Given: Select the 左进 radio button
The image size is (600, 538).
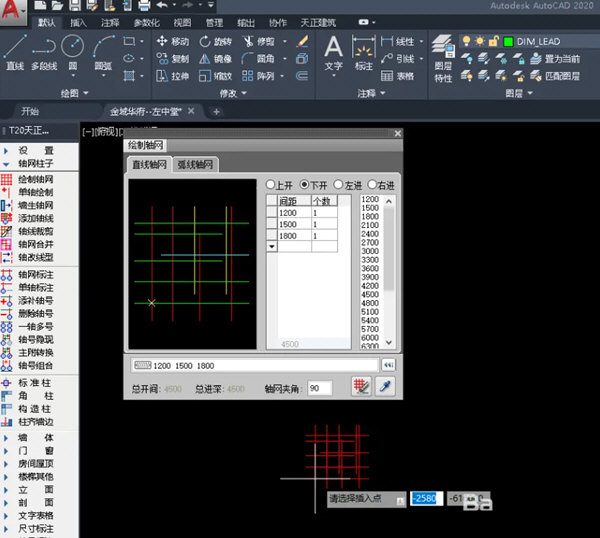Looking at the screenshot, I should coord(340,185).
